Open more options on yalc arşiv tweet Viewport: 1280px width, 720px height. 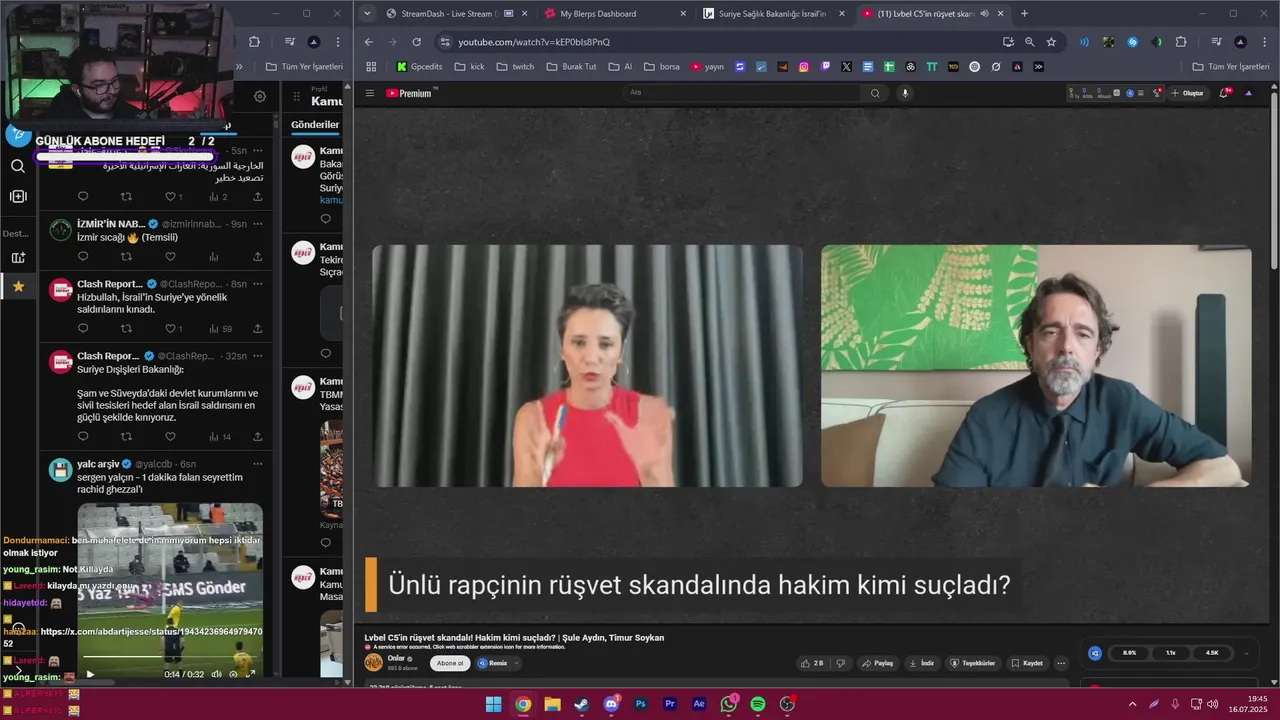[x=257, y=464]
